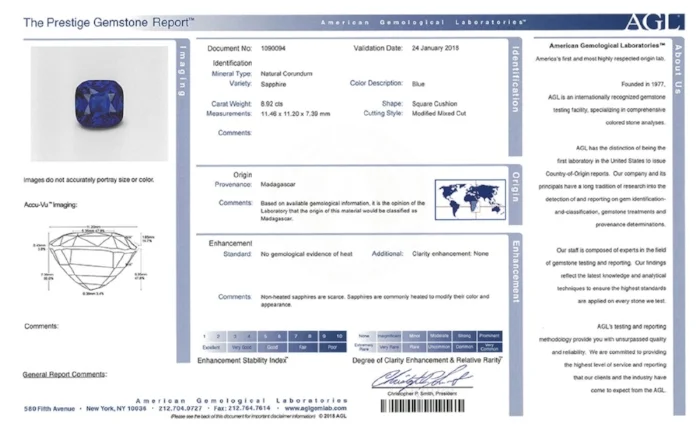Click the Strong clarity enhancement cell
Screen dimensions: 700x424
pos(464,336)
